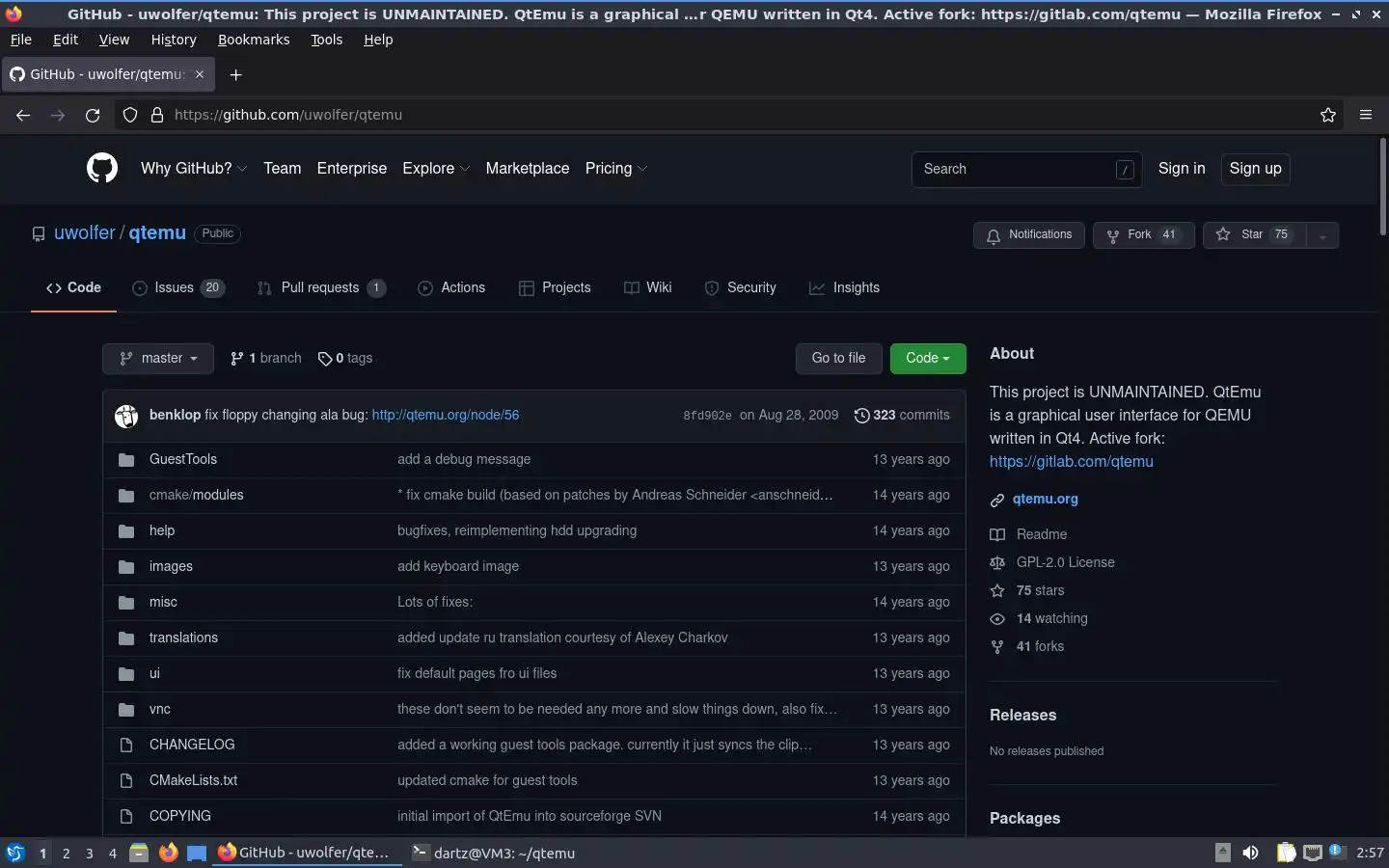This screenshot has height=868, width=1389.
Task: Click the GuestTools folder icon
Action: coord(126,459)
